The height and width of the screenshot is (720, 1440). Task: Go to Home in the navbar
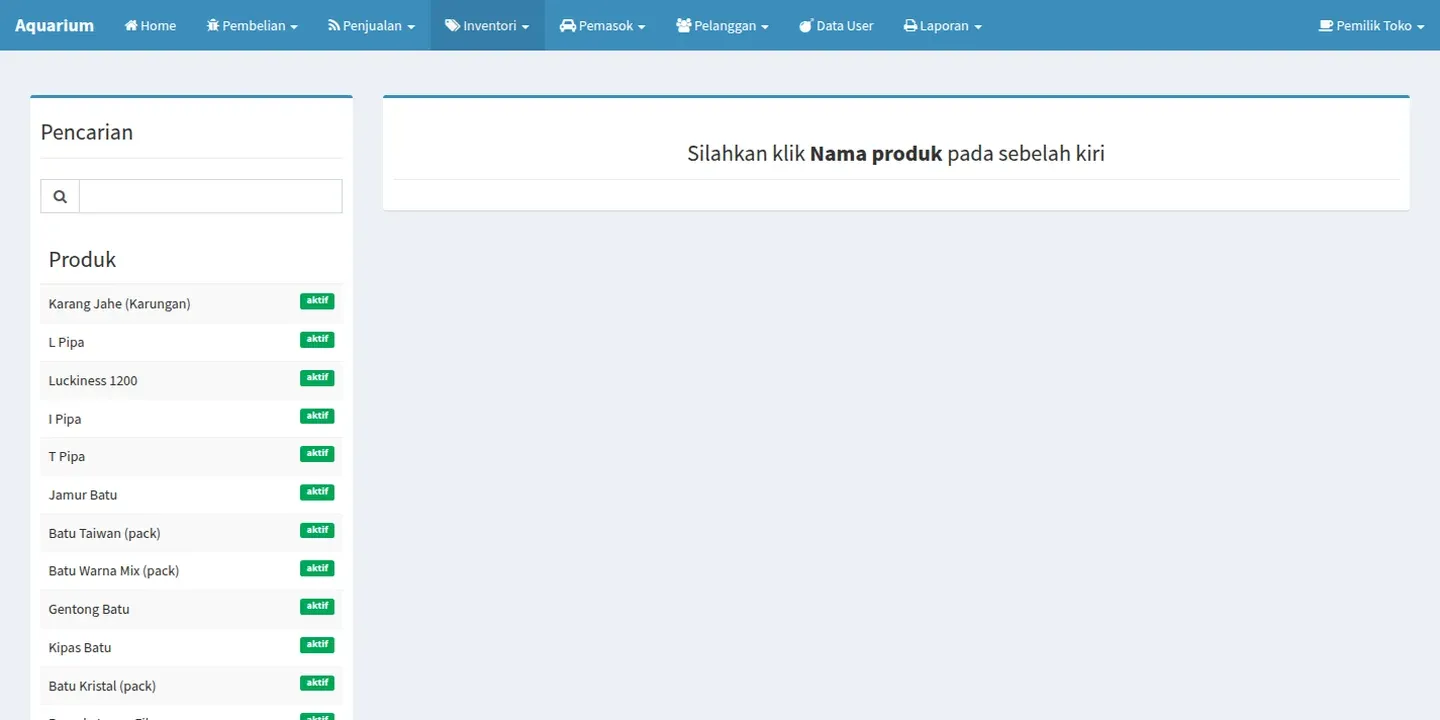(150, 26)
